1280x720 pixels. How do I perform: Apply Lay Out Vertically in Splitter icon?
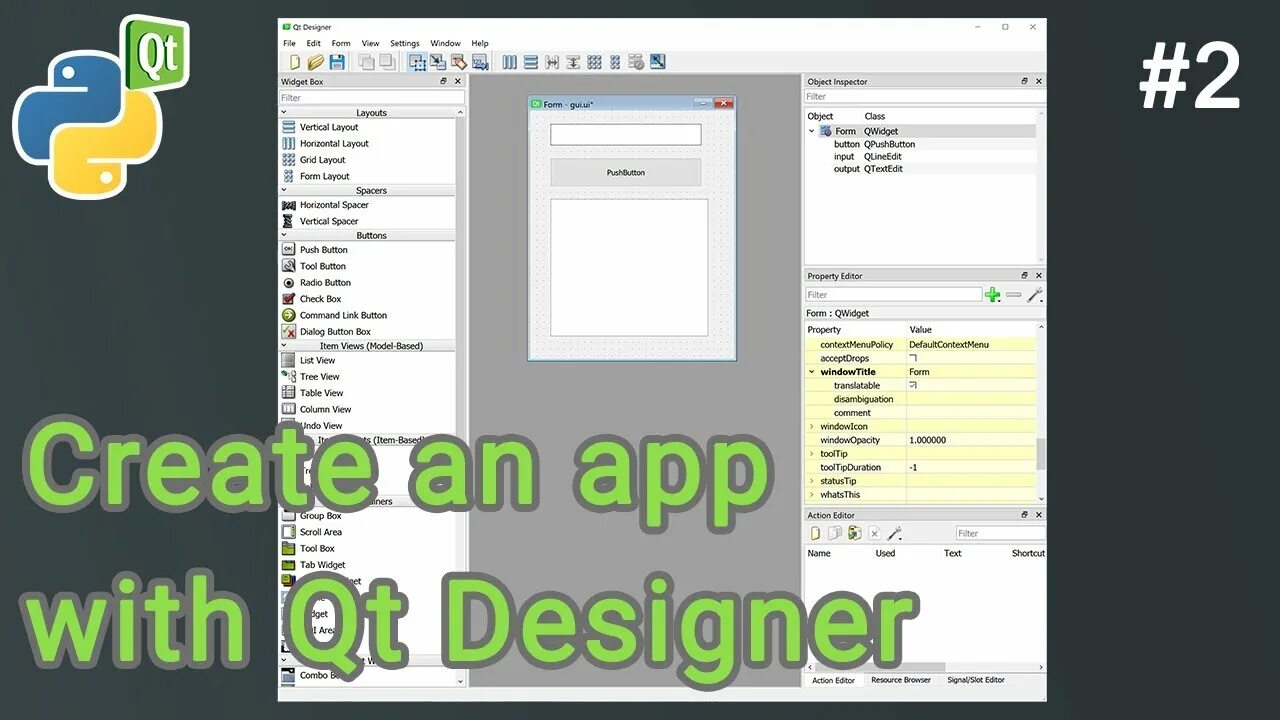click(x=573, y=62)
